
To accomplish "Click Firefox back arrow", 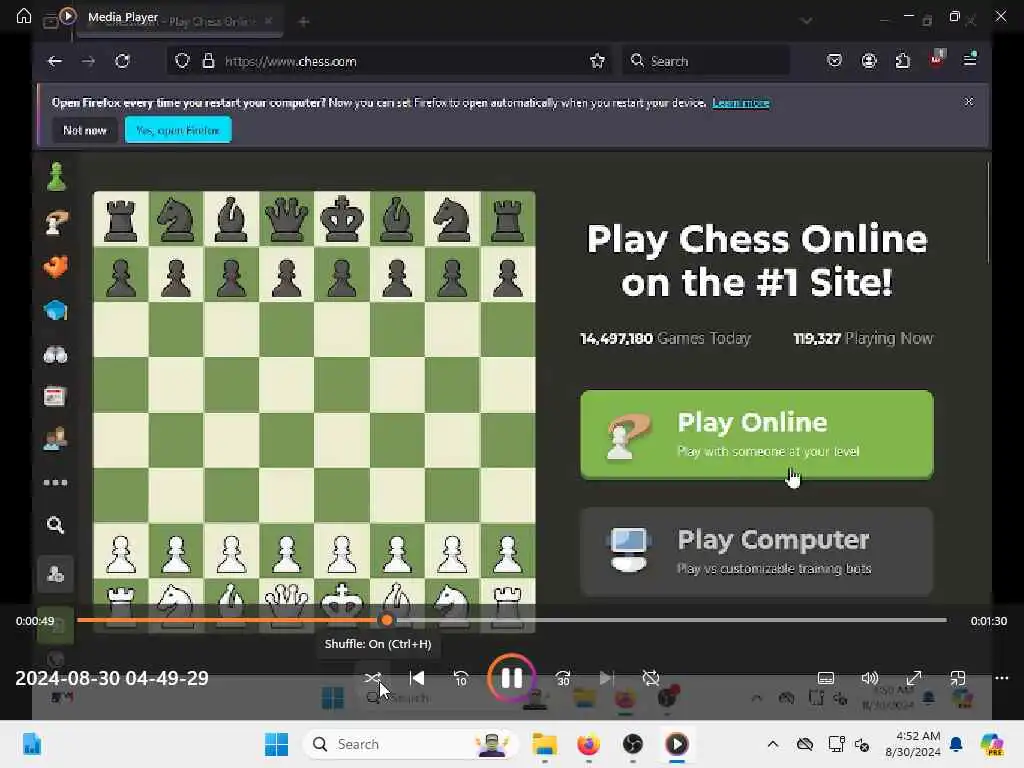I will 55,61.
